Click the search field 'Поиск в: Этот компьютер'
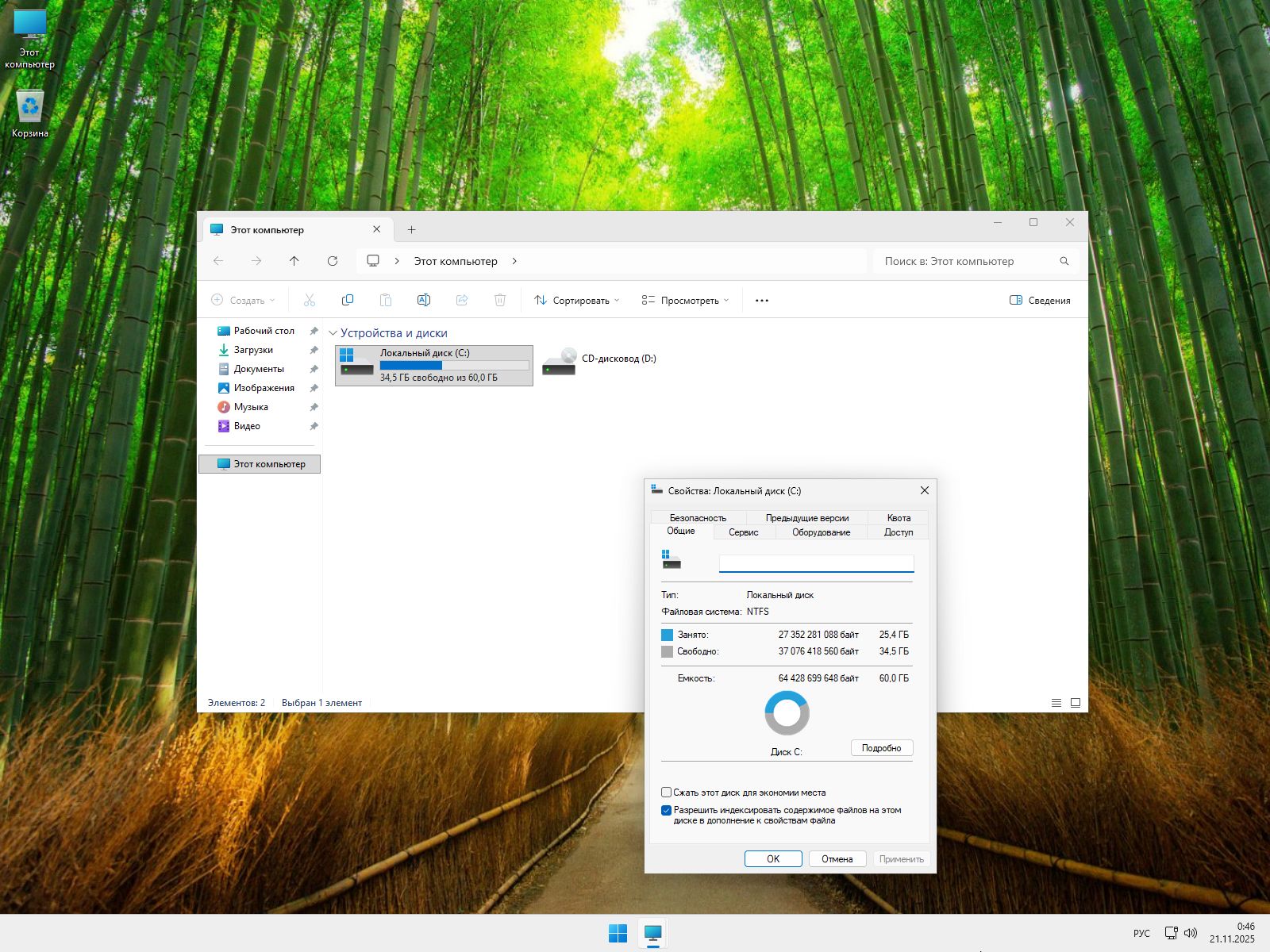 pos(968,261)
